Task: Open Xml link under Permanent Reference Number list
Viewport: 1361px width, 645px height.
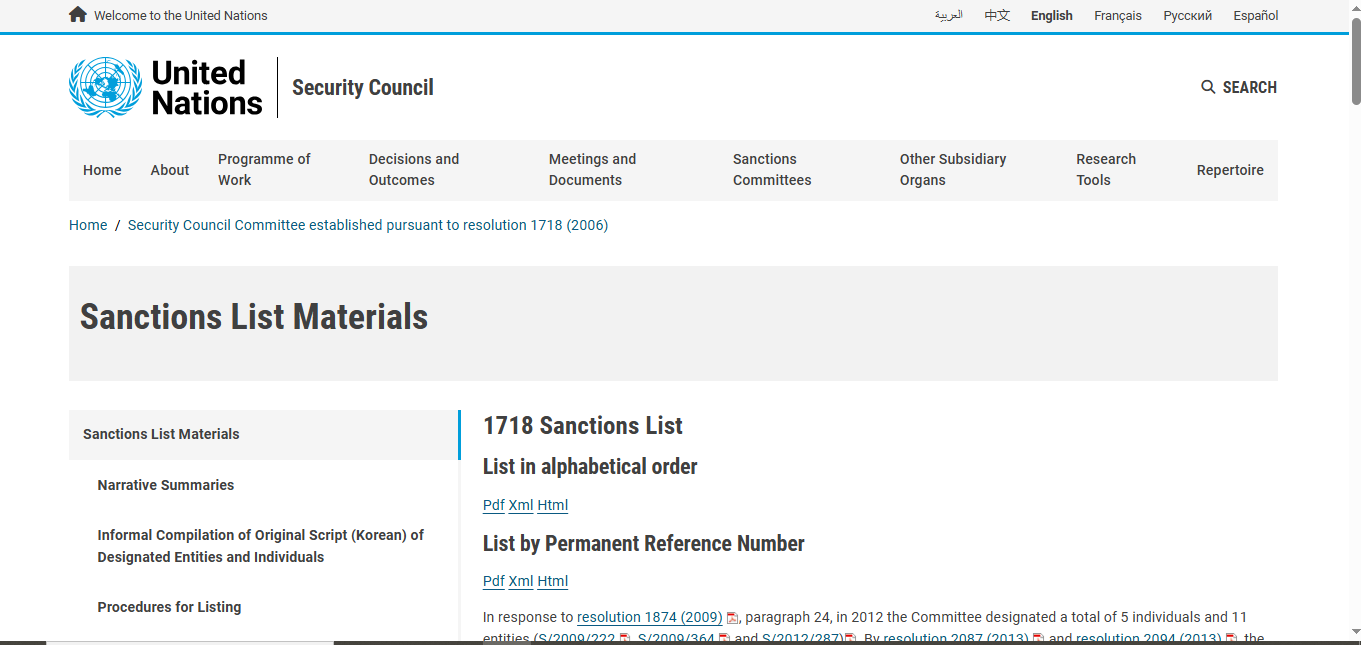Action: click(521, 581)
